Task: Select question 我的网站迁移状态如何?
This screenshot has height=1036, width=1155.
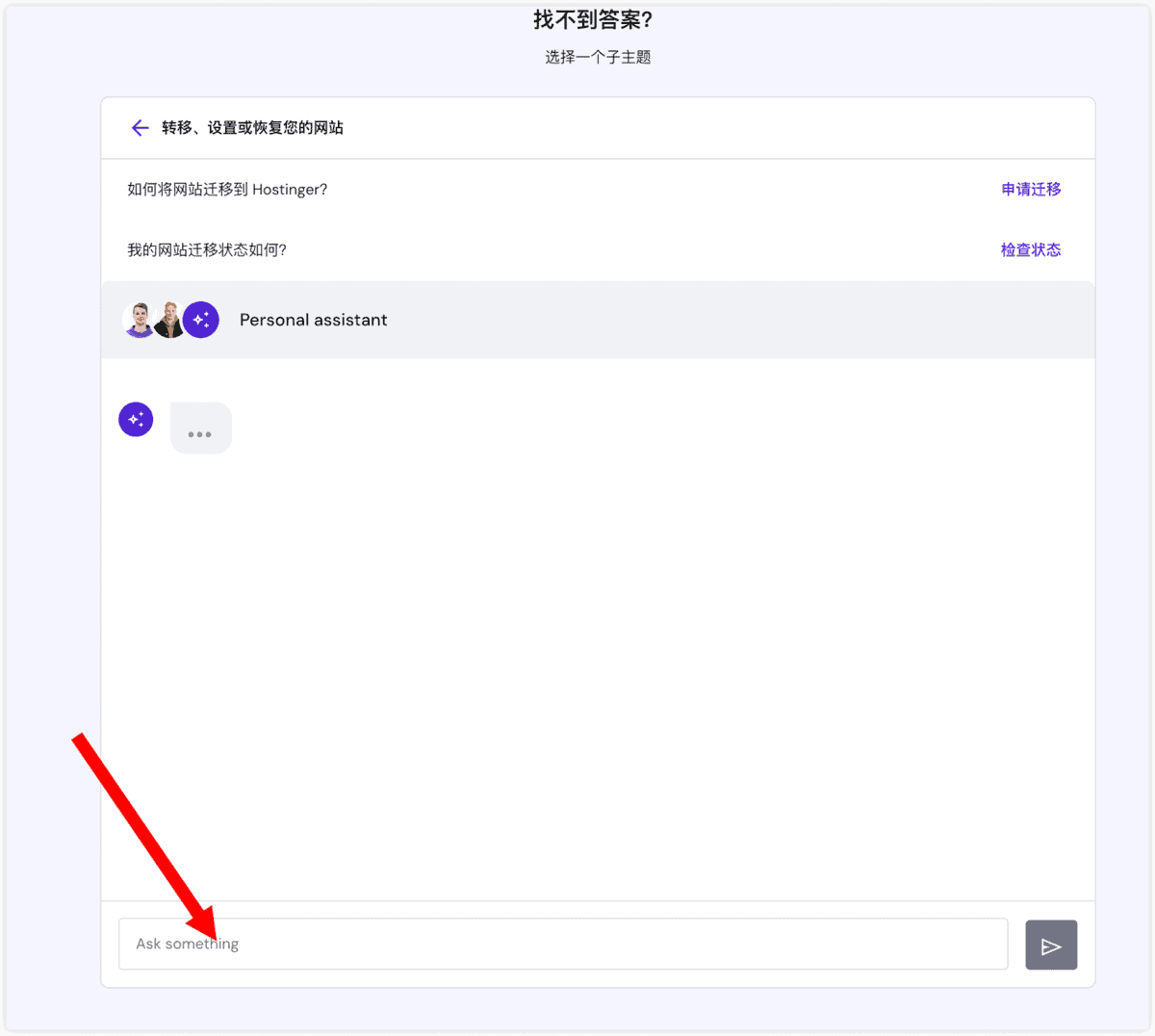Action: point(207,250)
